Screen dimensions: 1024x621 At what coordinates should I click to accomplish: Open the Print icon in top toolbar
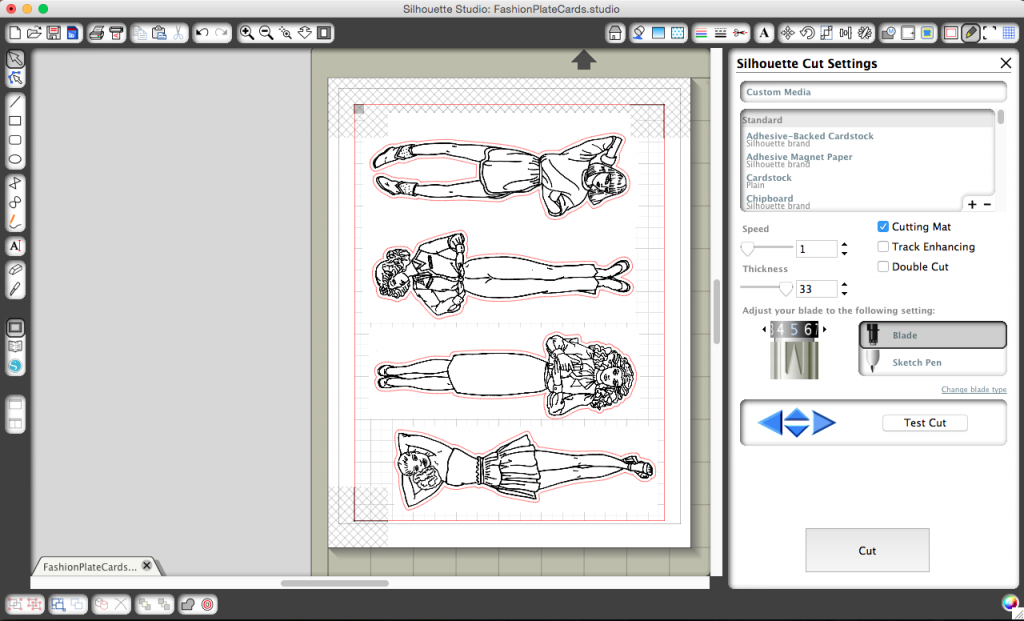click(x=97, y=33)
